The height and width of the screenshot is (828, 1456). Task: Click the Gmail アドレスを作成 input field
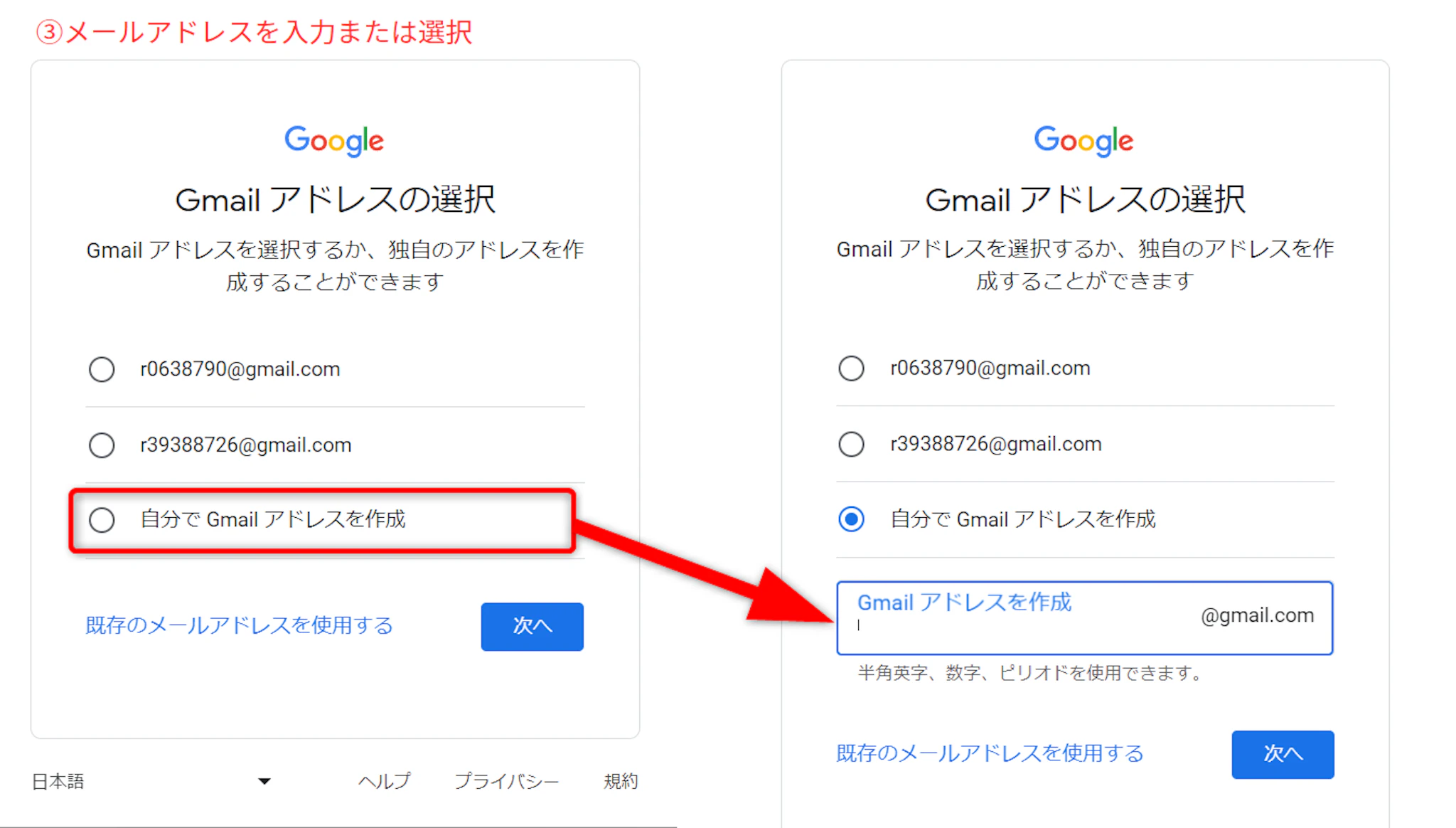1084,618
